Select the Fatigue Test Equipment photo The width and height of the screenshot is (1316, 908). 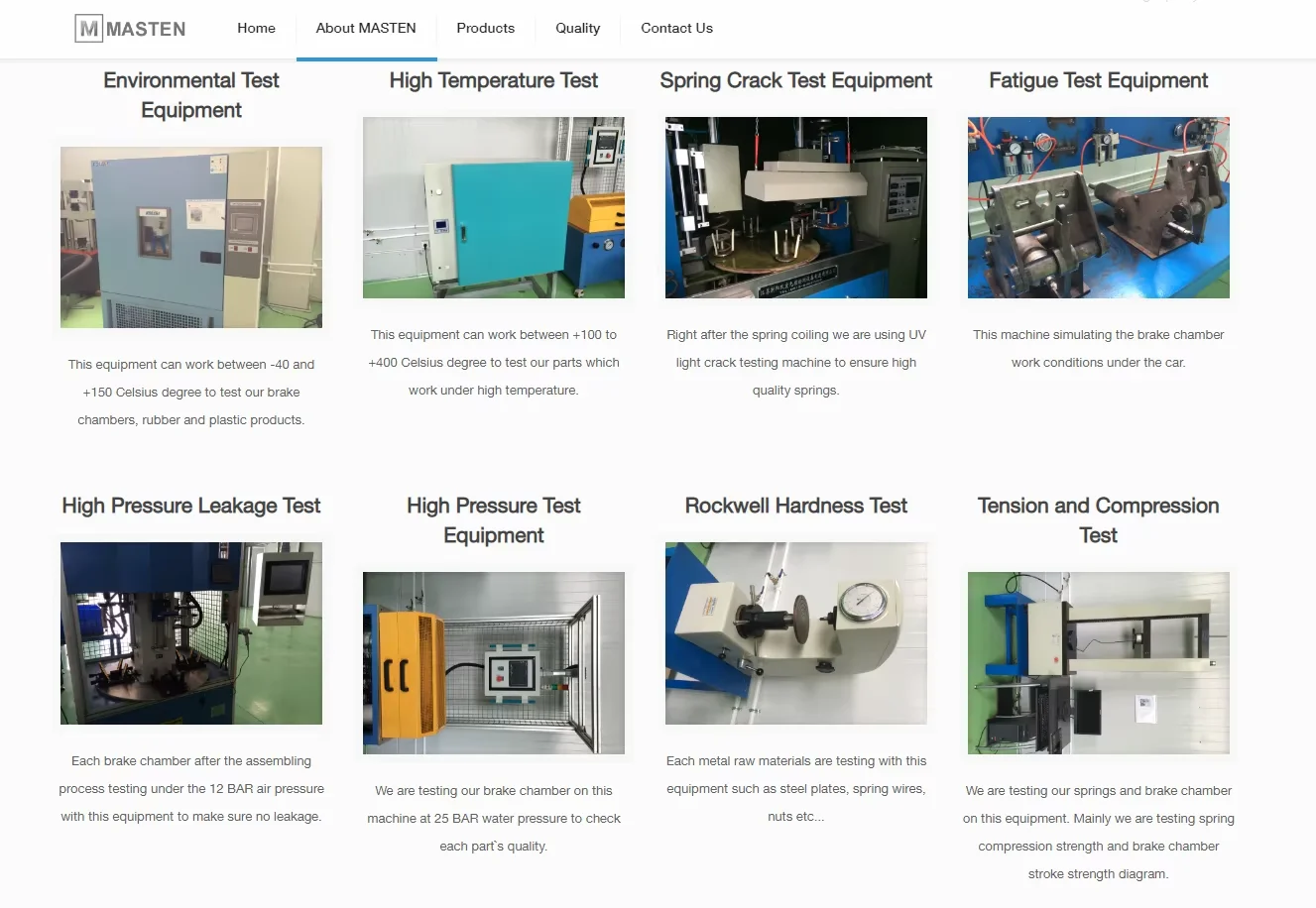(x=1099, y=208)
